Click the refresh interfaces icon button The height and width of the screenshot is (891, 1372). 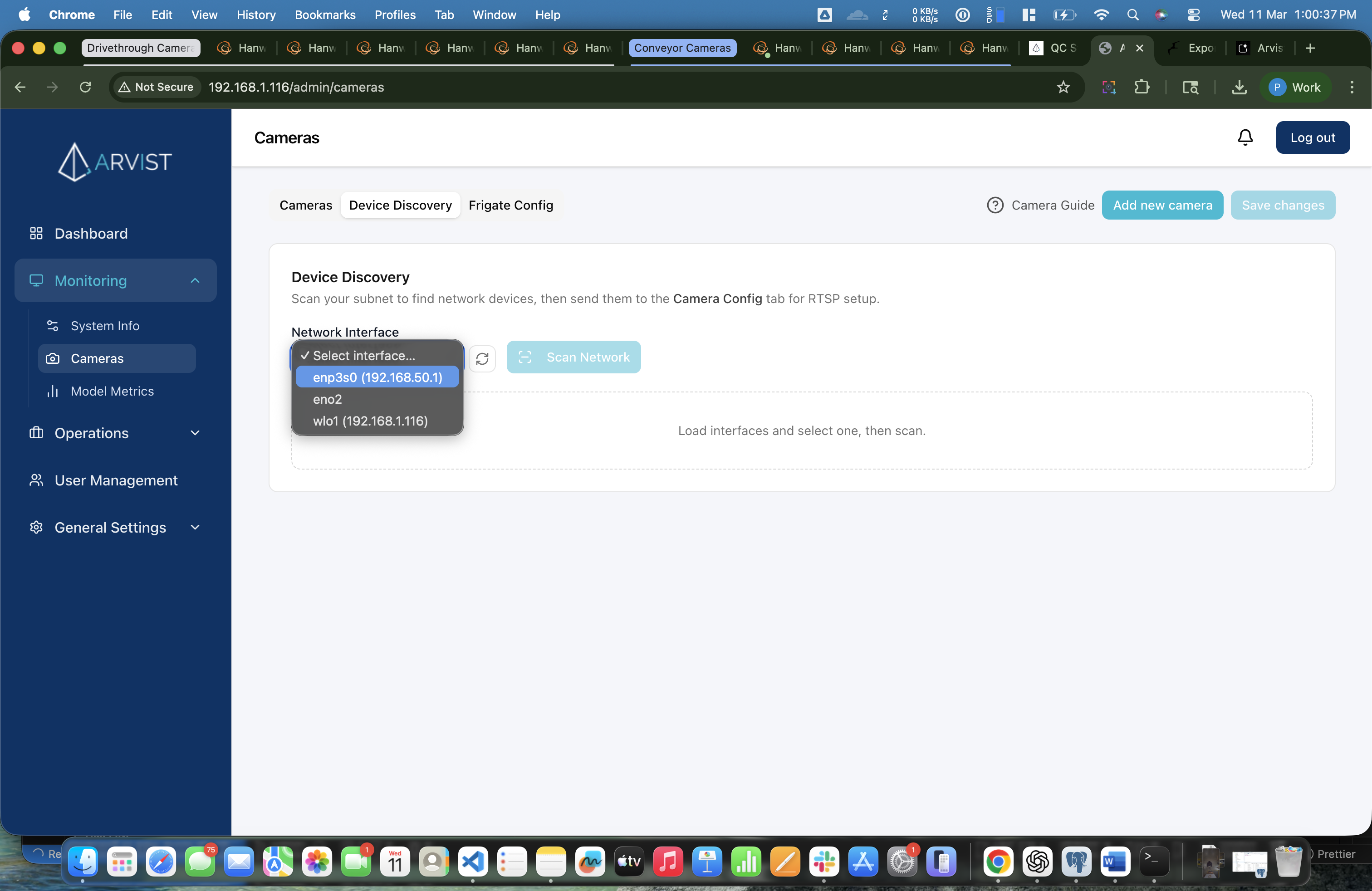[482, 358]
